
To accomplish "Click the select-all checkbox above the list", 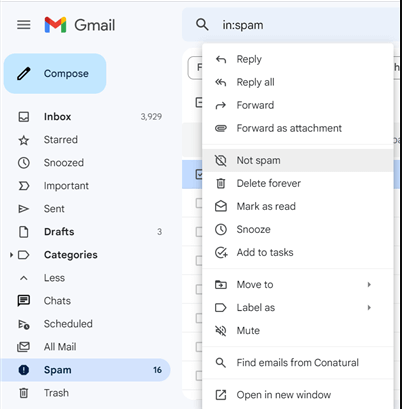I will tap(199, 102).
